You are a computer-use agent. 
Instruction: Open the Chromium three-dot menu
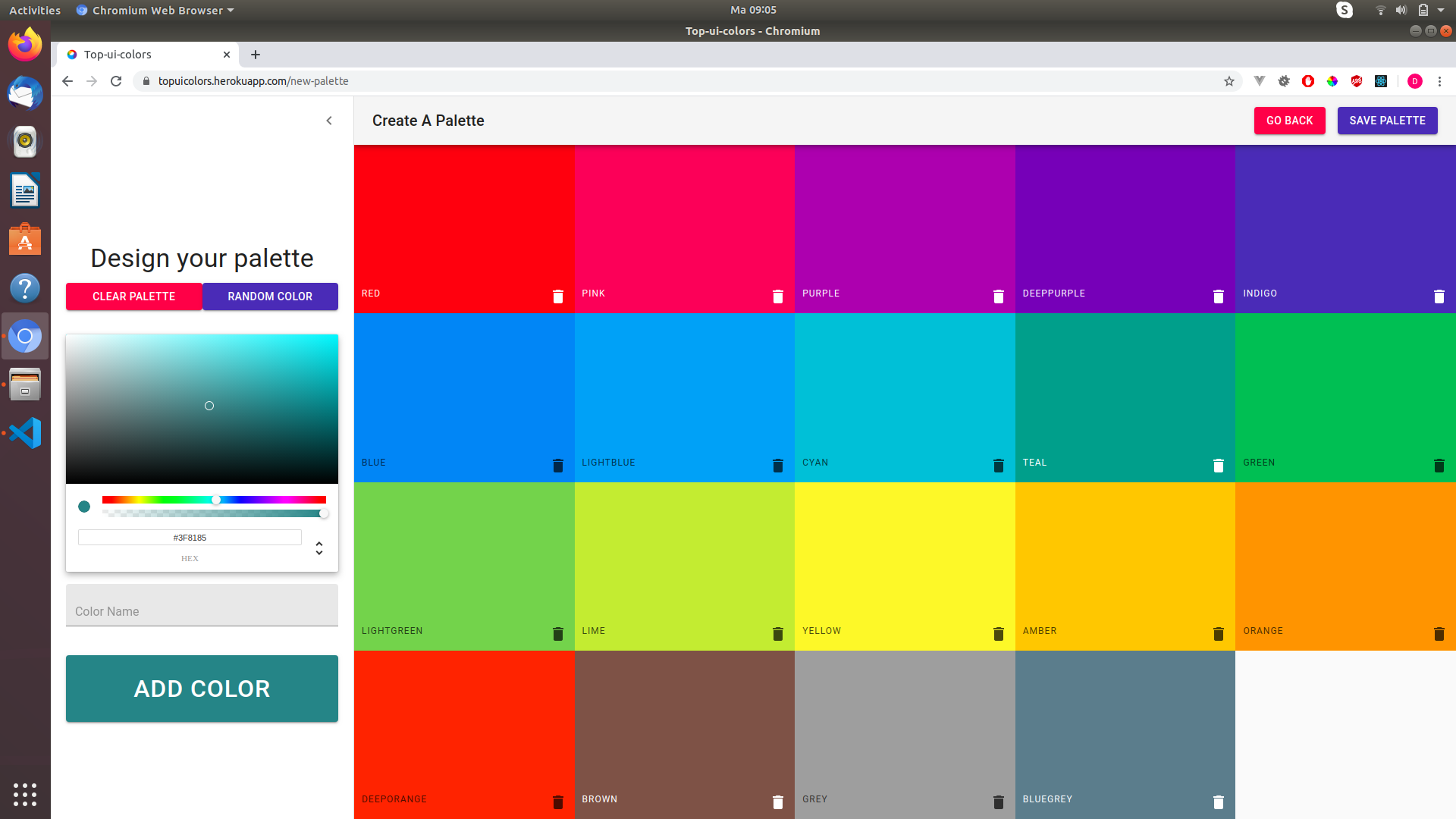[x=1439, y=81]
